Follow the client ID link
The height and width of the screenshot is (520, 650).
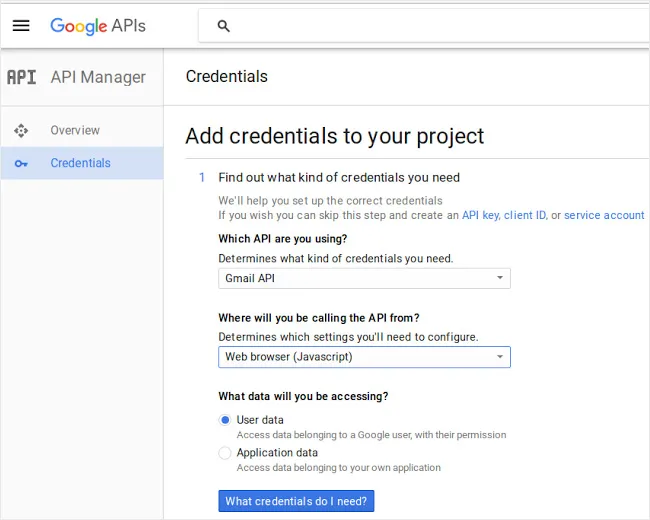point(525,215)
